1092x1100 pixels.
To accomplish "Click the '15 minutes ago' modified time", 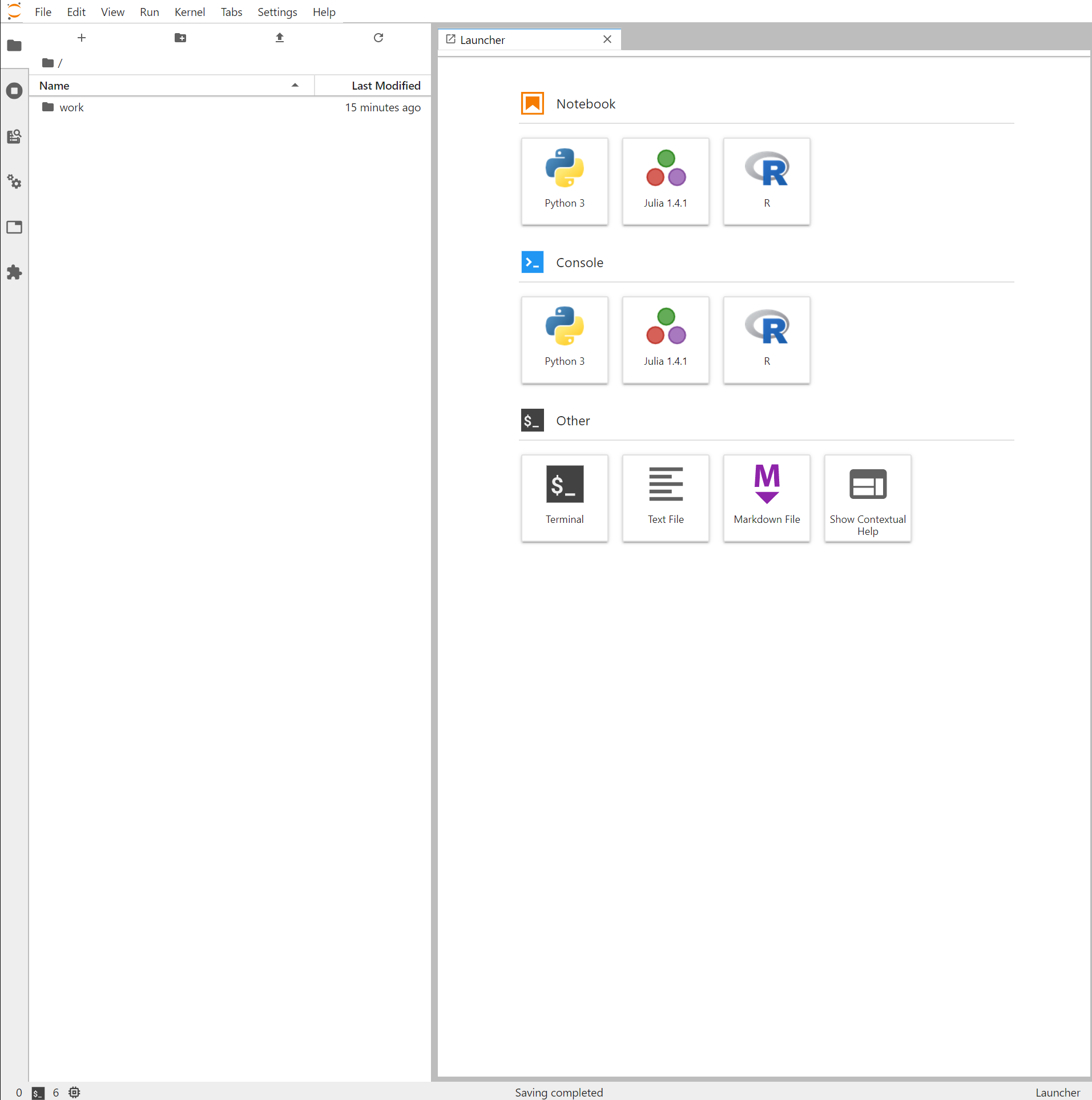I will 382,107.
